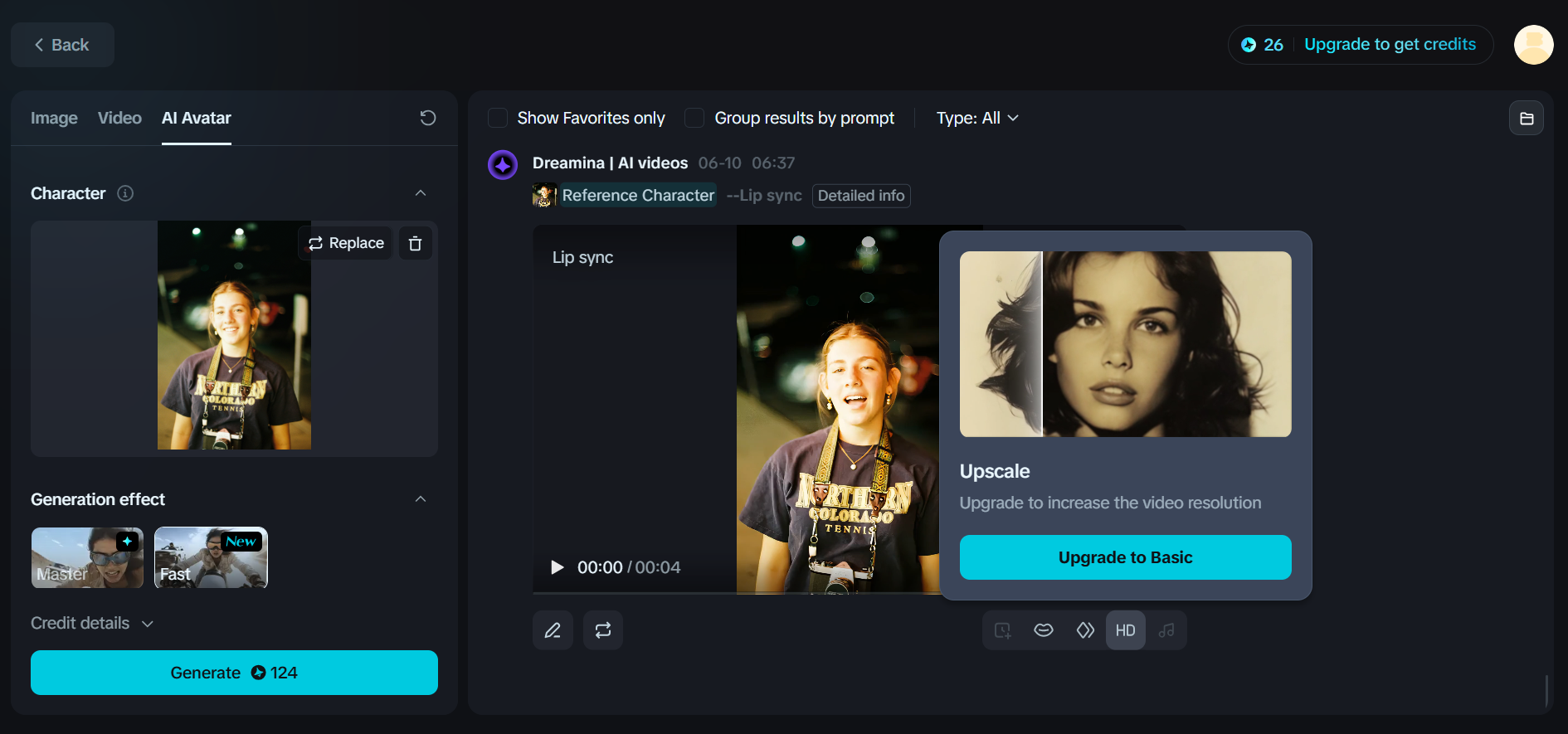Click the reset settings circular arrow icon

[x=428, y=118]
